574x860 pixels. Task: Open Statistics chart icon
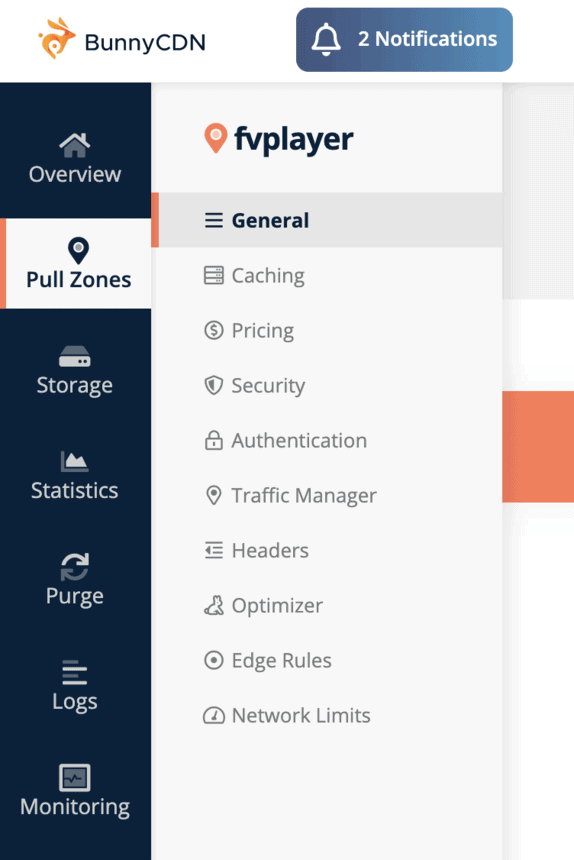click(x=75, y=461)
